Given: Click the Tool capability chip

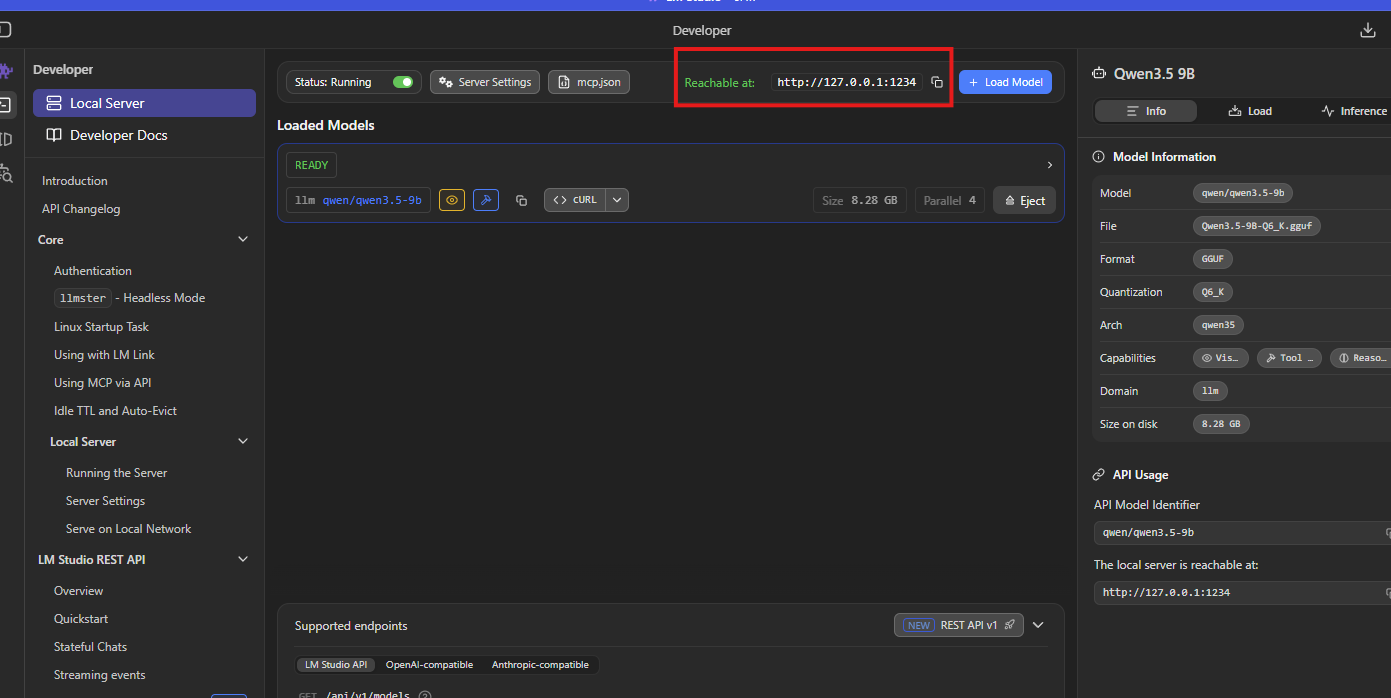Looking at the screenshot, I should click(x=1290, y=358).
